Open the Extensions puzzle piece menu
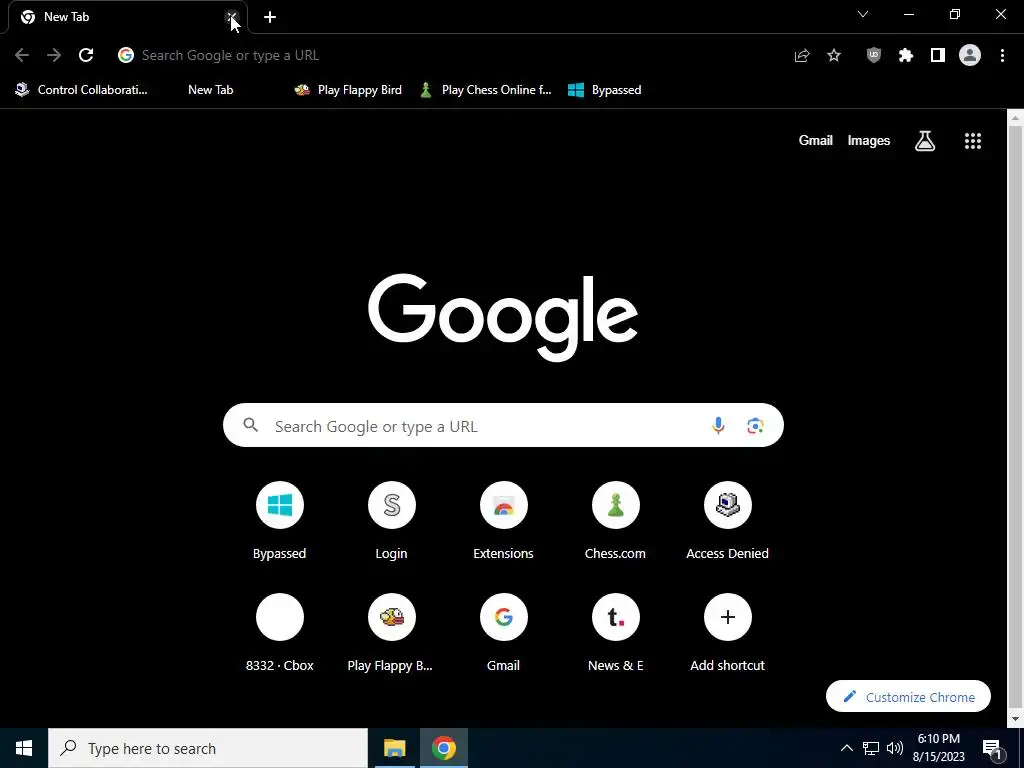This screenshot has width=1024, height=768. pos(906,56)
